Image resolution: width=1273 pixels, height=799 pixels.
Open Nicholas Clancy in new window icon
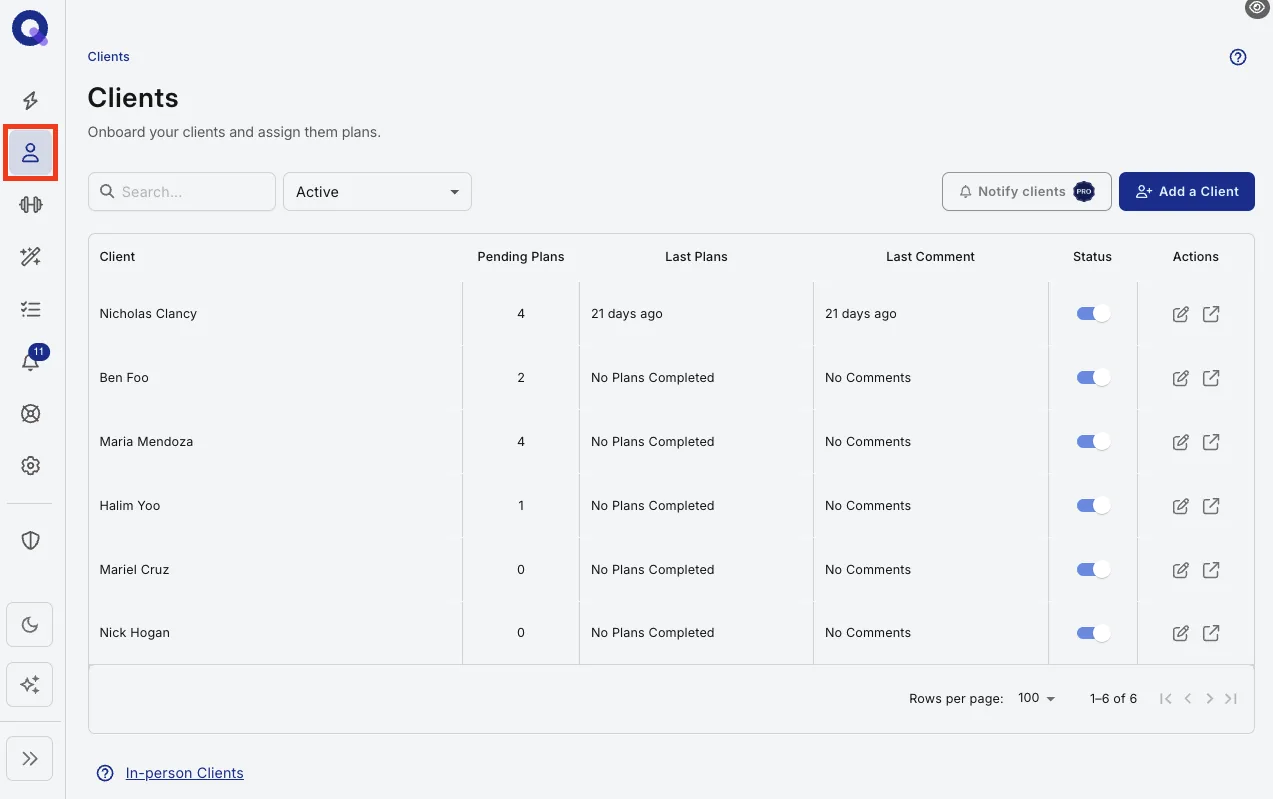click(1211, 314)
